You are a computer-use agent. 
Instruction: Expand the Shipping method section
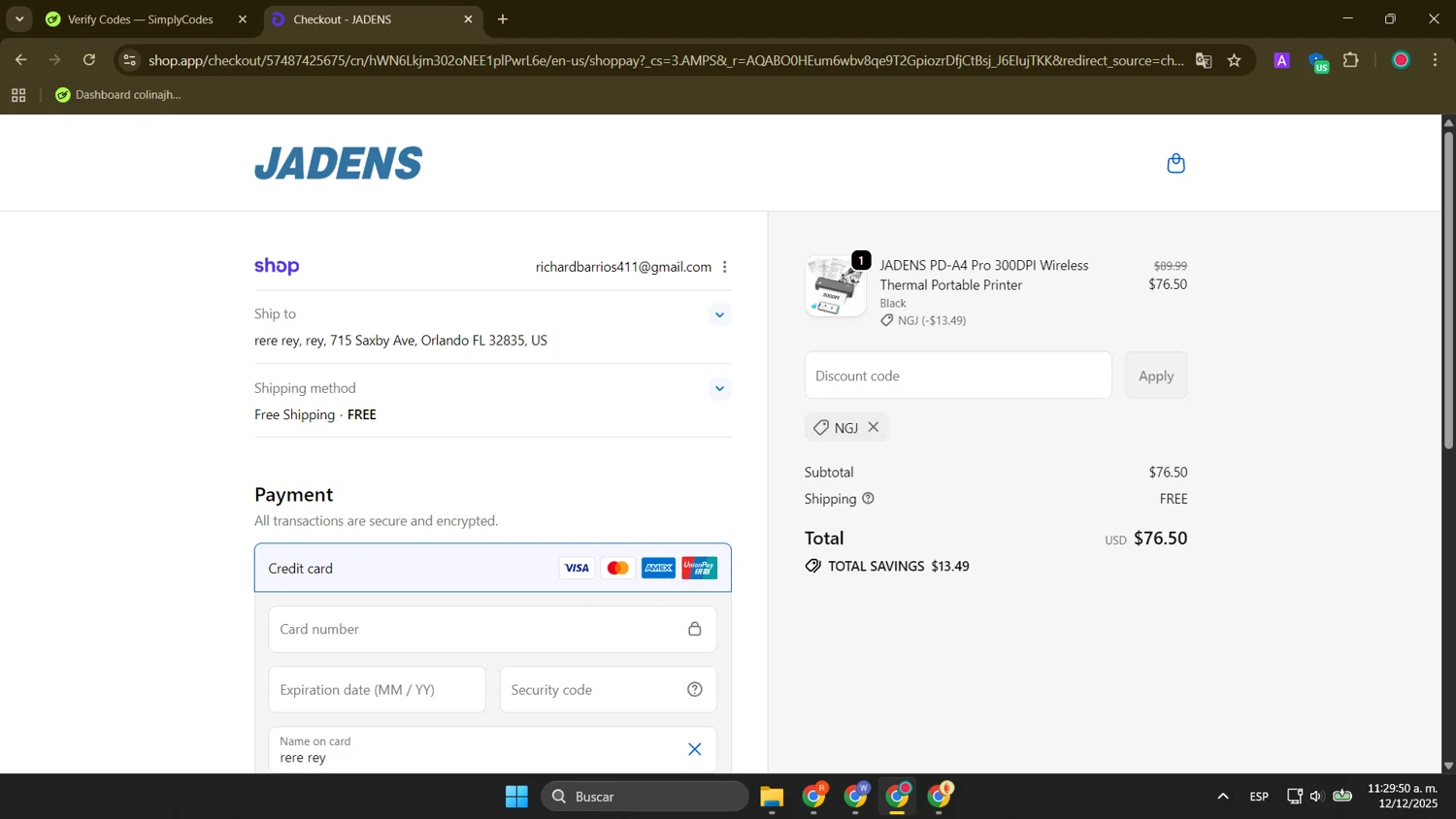coord(719,388)
